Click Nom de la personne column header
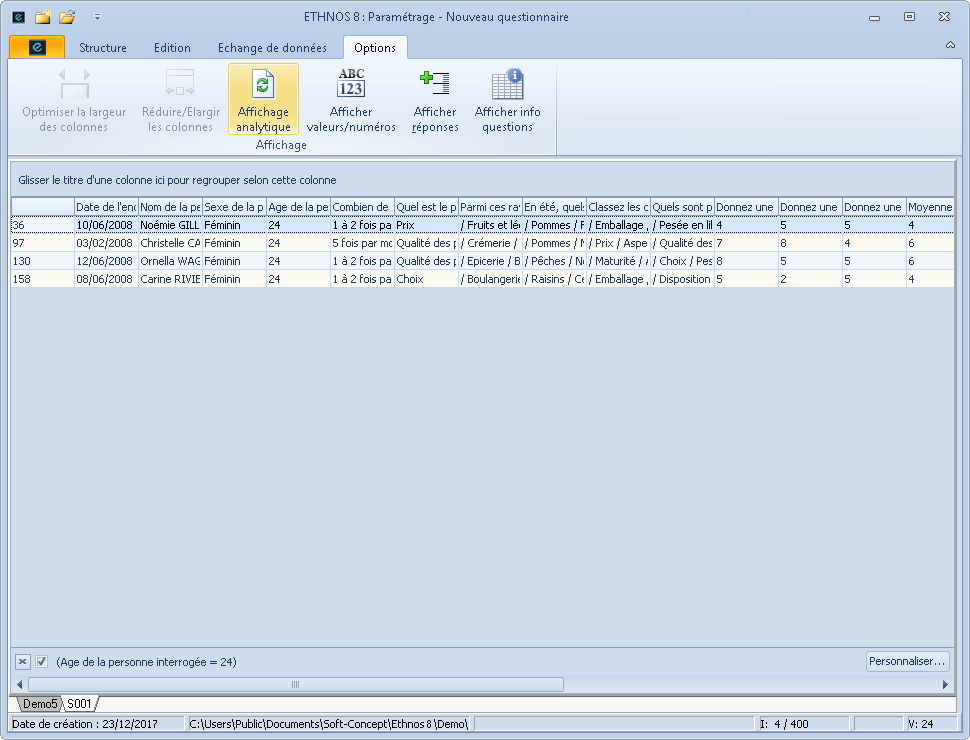The image size is (970, 740). pos(170,207)
